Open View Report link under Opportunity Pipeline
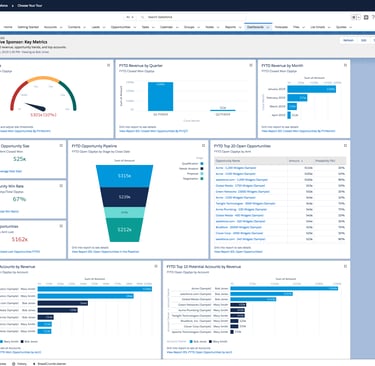The width and height of the screenshot is (375, 366). [106, 252]
